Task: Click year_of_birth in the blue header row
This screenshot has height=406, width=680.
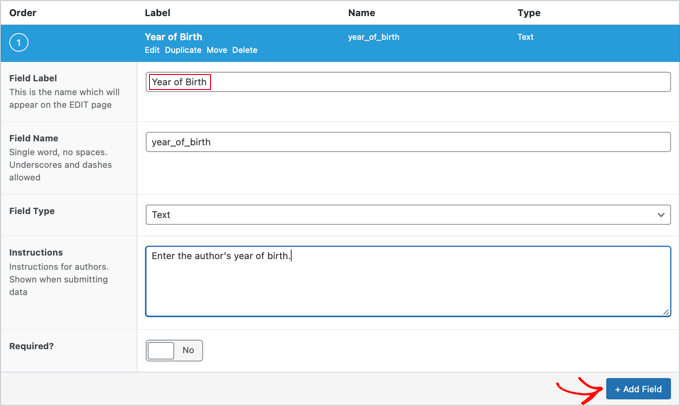Action: point(373,37)
